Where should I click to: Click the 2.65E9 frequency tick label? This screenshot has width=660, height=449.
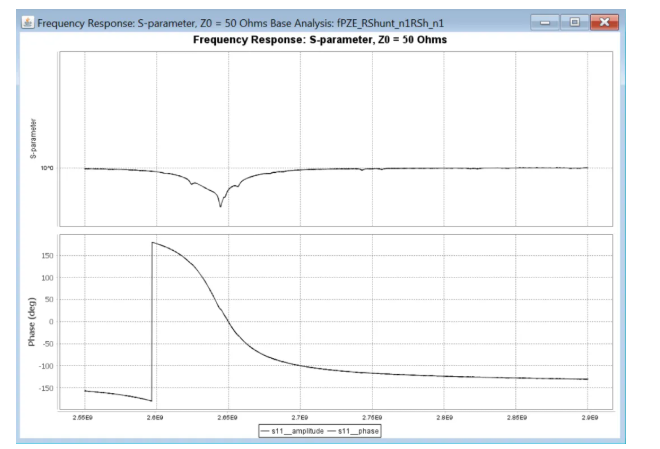pos(228,411)
